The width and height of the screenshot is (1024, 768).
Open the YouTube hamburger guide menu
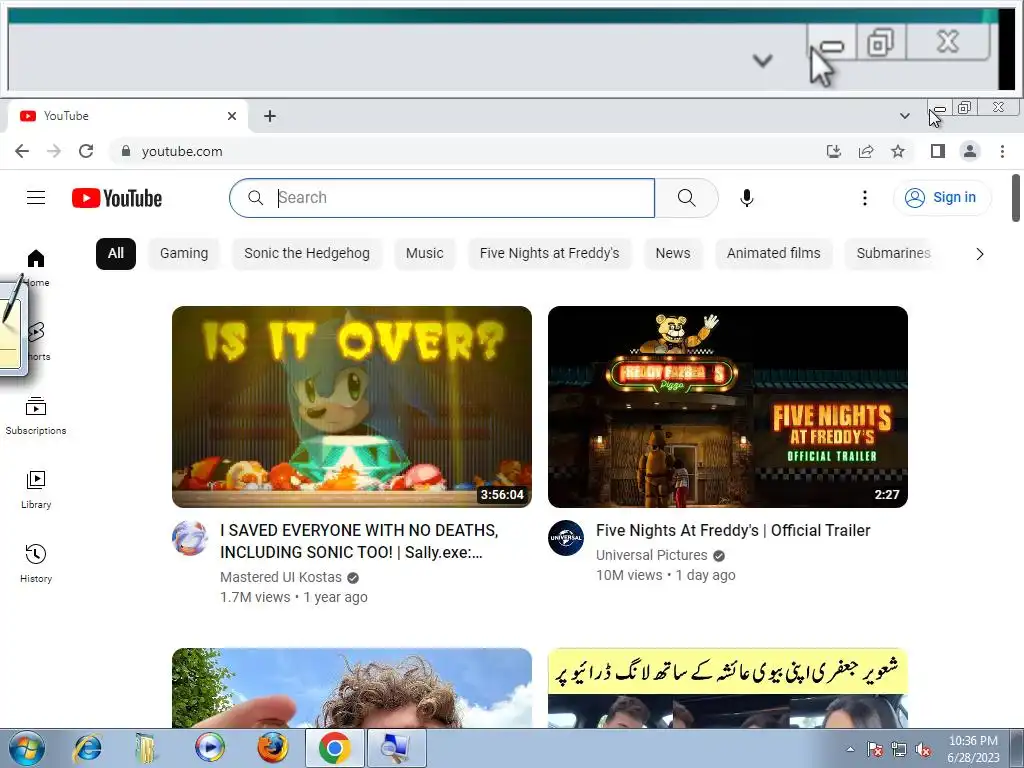pyautogui.click(x=36, y=198)
